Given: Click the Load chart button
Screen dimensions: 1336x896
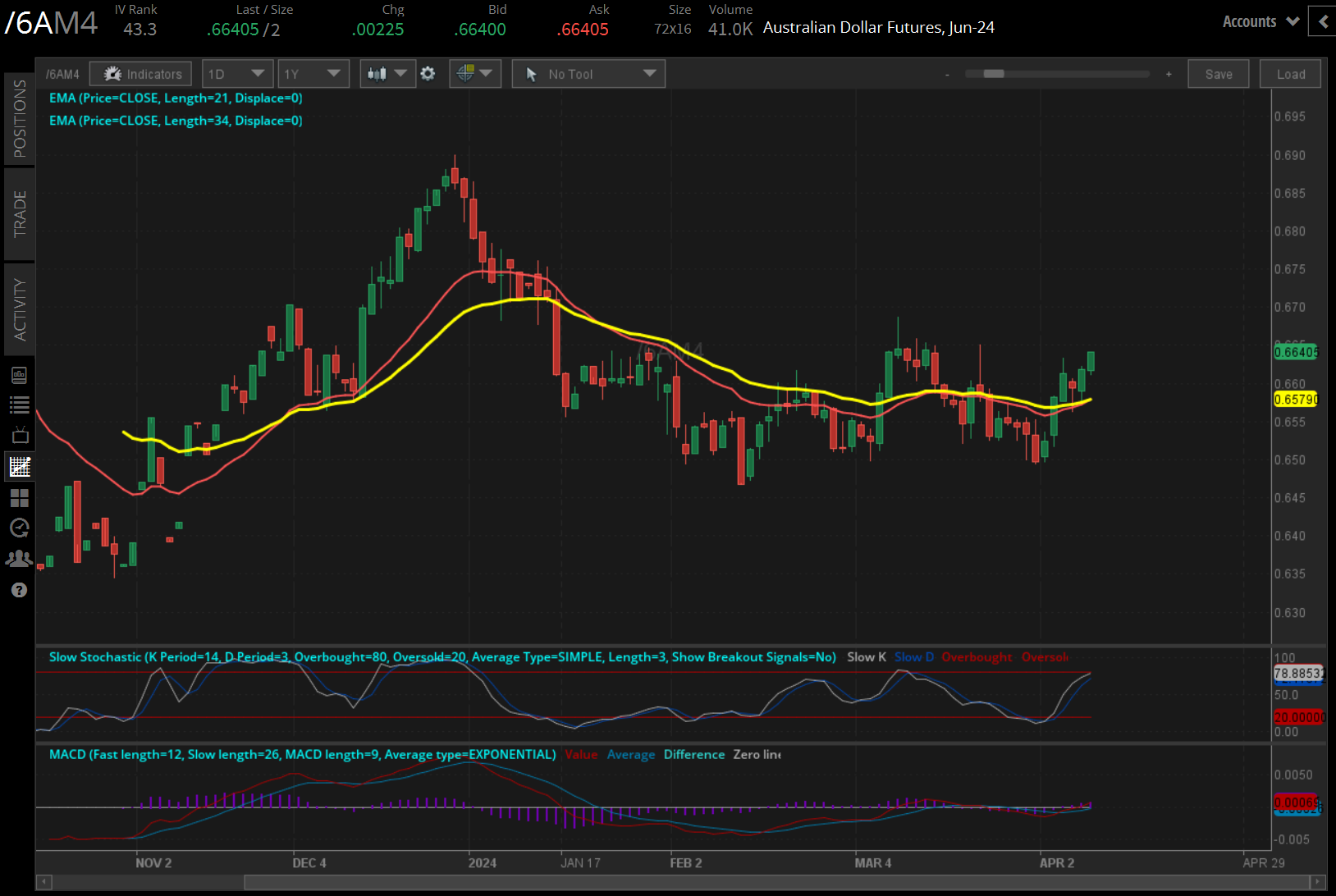Looking at the screenshot, I should pyautogui.click(x=1290, y=74).
